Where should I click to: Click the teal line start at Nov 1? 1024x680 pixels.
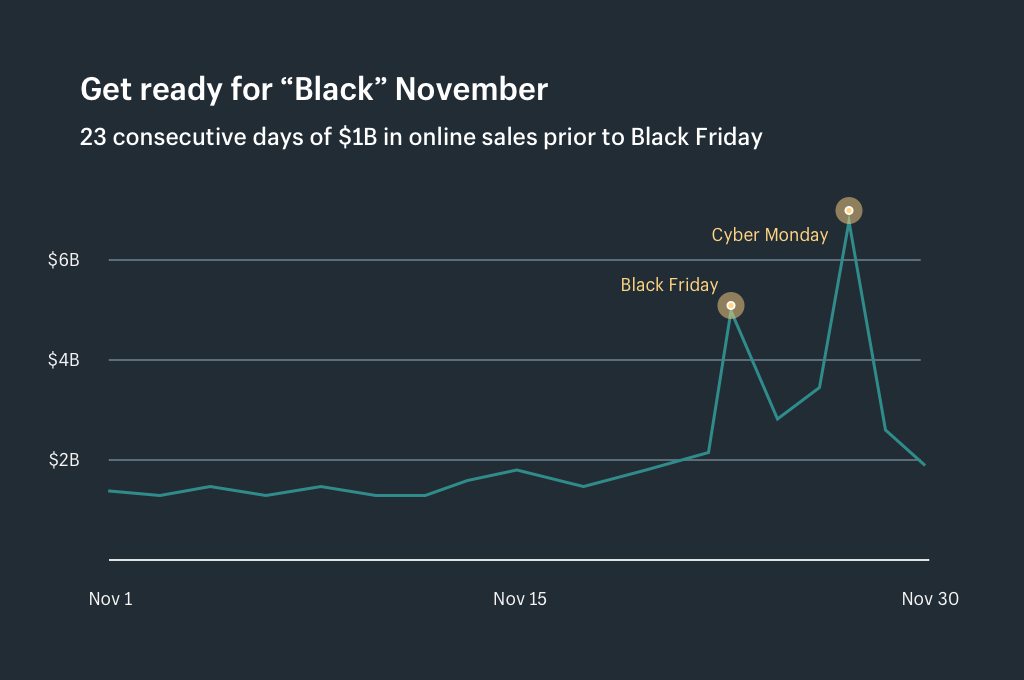click(111, 490)
